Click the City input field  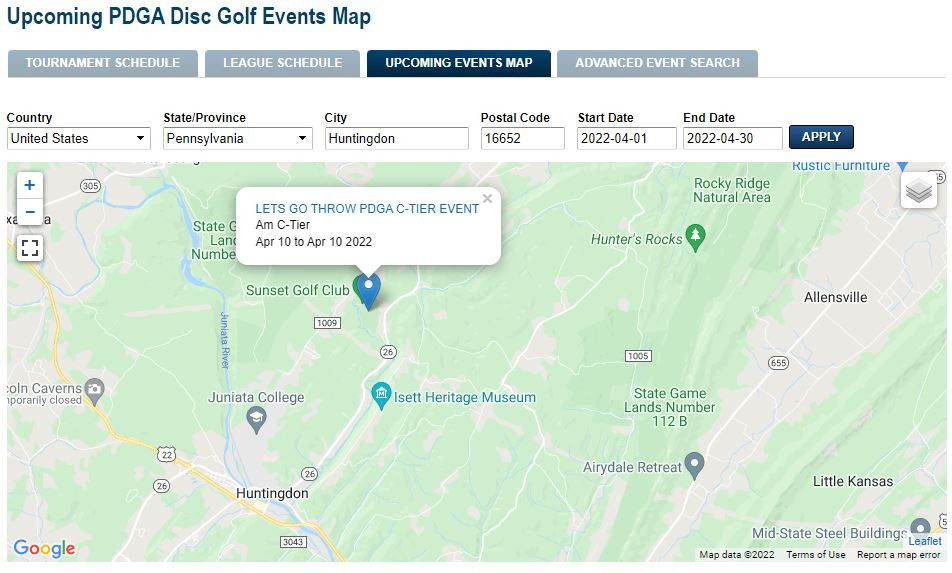tap(396, 138)
